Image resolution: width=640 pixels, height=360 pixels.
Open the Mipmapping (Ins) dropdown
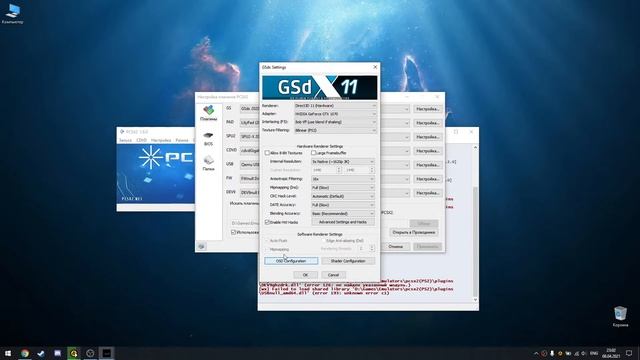pyautogui.click(x=342, y=187)
